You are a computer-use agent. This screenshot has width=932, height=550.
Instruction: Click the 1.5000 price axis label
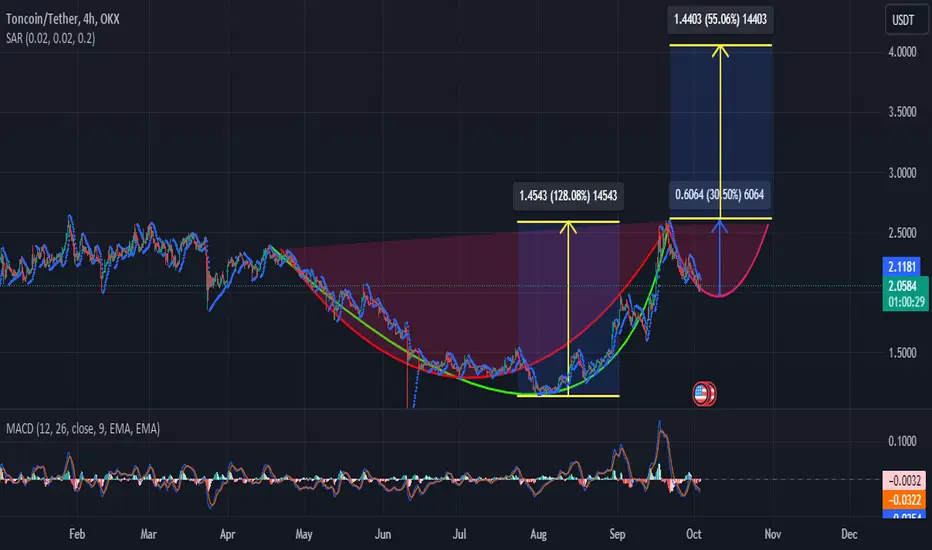902,353
